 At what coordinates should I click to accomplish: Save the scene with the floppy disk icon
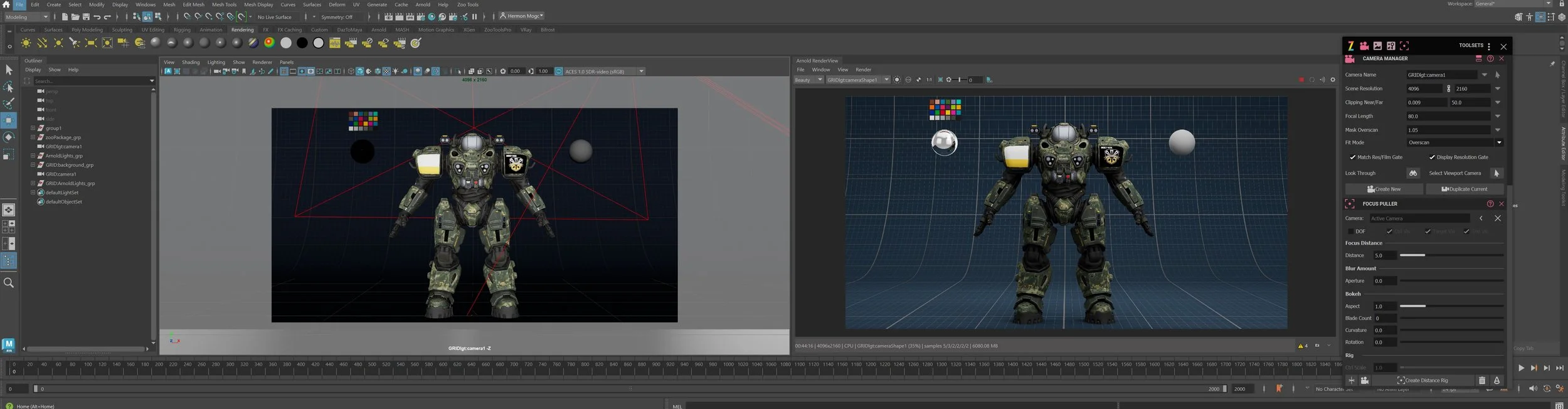coord(86,17)
